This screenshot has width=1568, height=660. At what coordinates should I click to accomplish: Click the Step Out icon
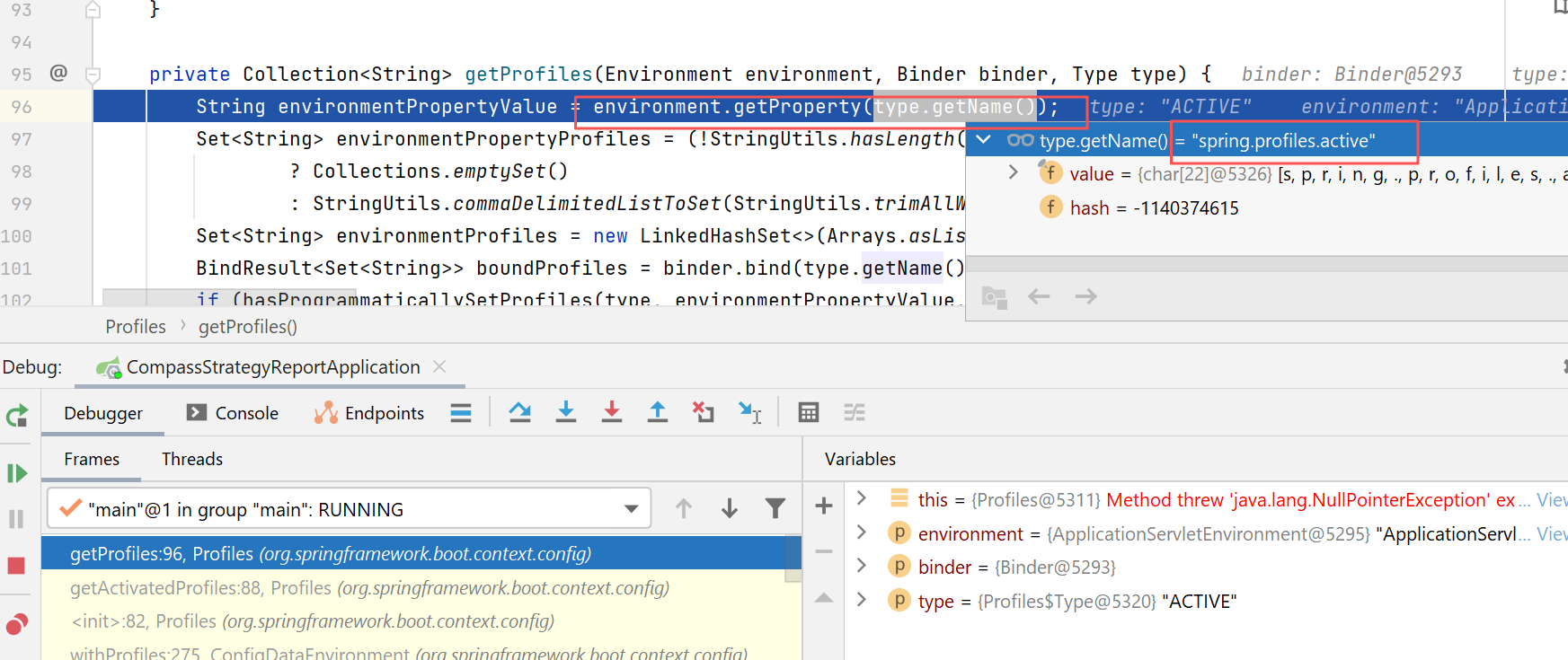tap(657, 412)
